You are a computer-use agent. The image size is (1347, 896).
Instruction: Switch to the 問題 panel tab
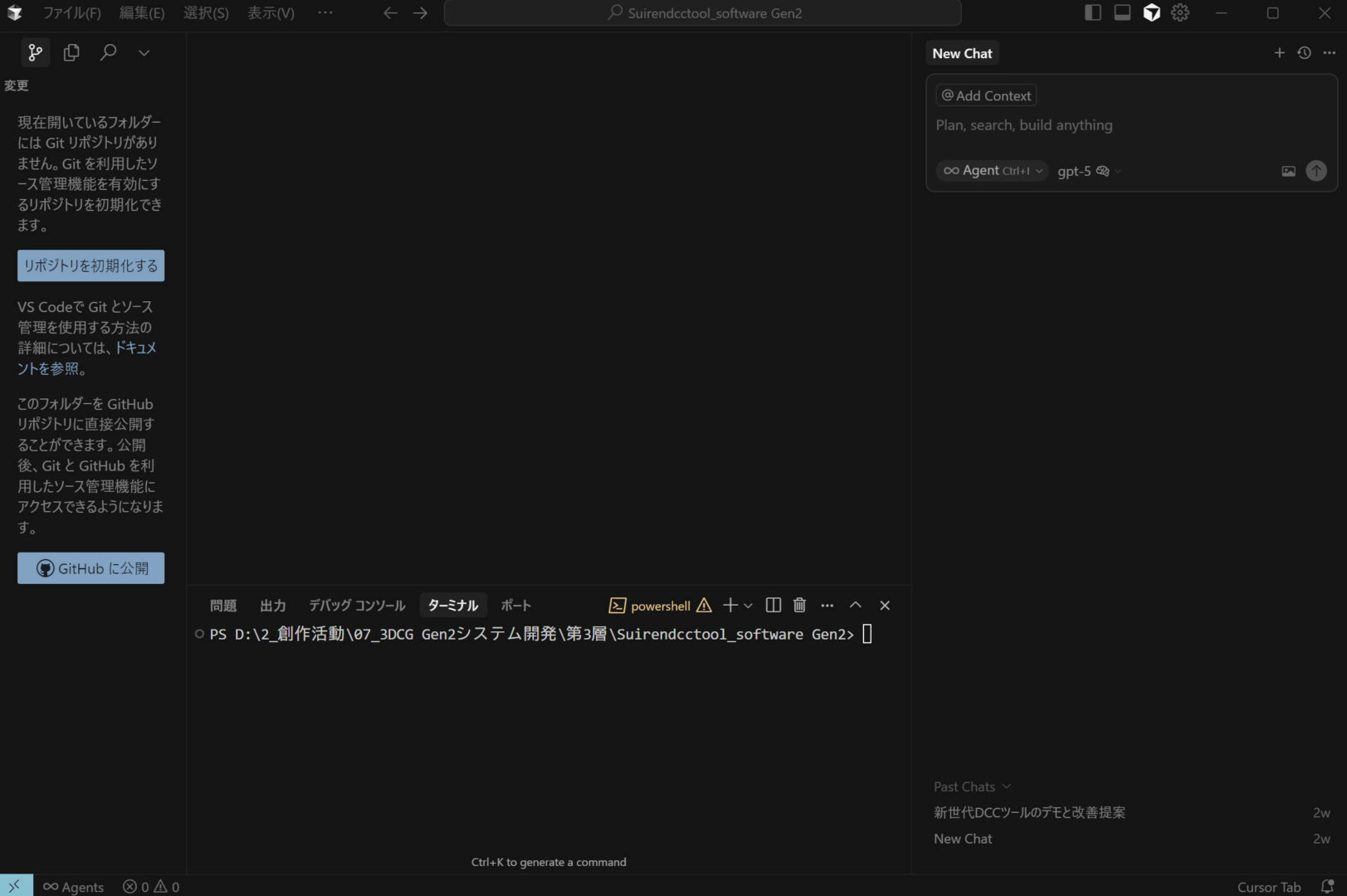pos(223,606)
